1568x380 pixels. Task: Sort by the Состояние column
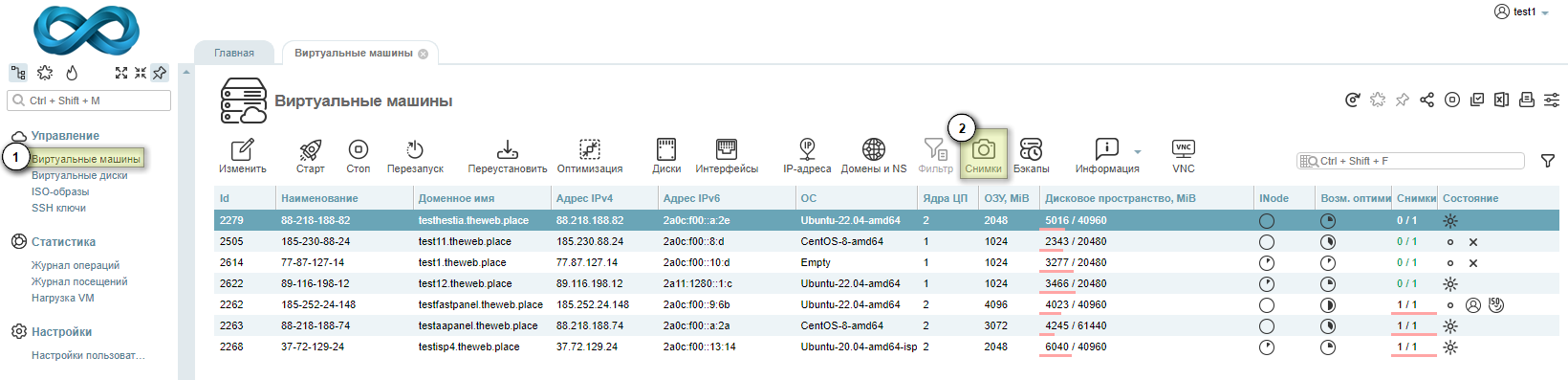point(1497,198)
